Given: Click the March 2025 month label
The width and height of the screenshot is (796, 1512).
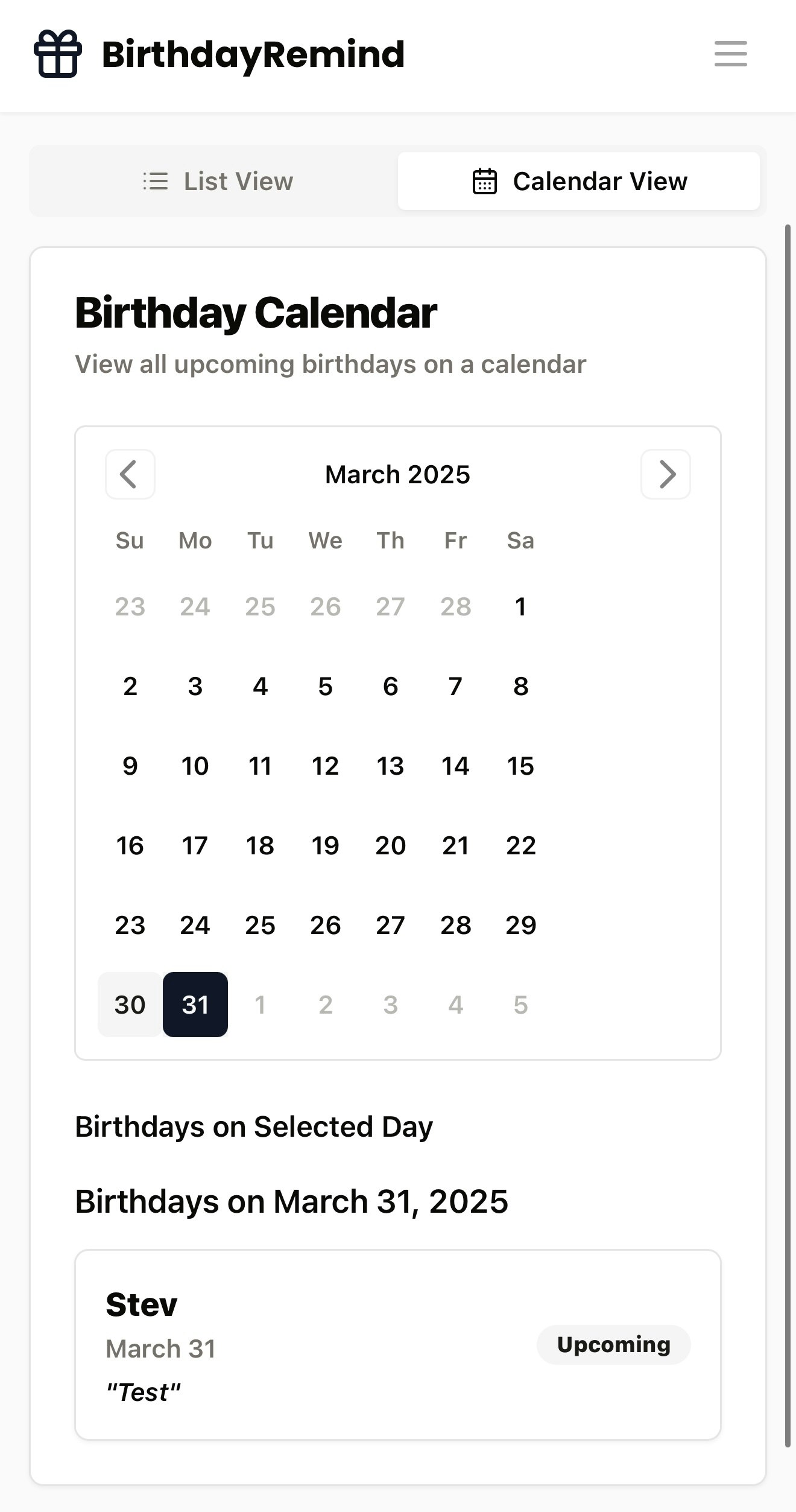Looking at the screenshot, I should point(397,474).
